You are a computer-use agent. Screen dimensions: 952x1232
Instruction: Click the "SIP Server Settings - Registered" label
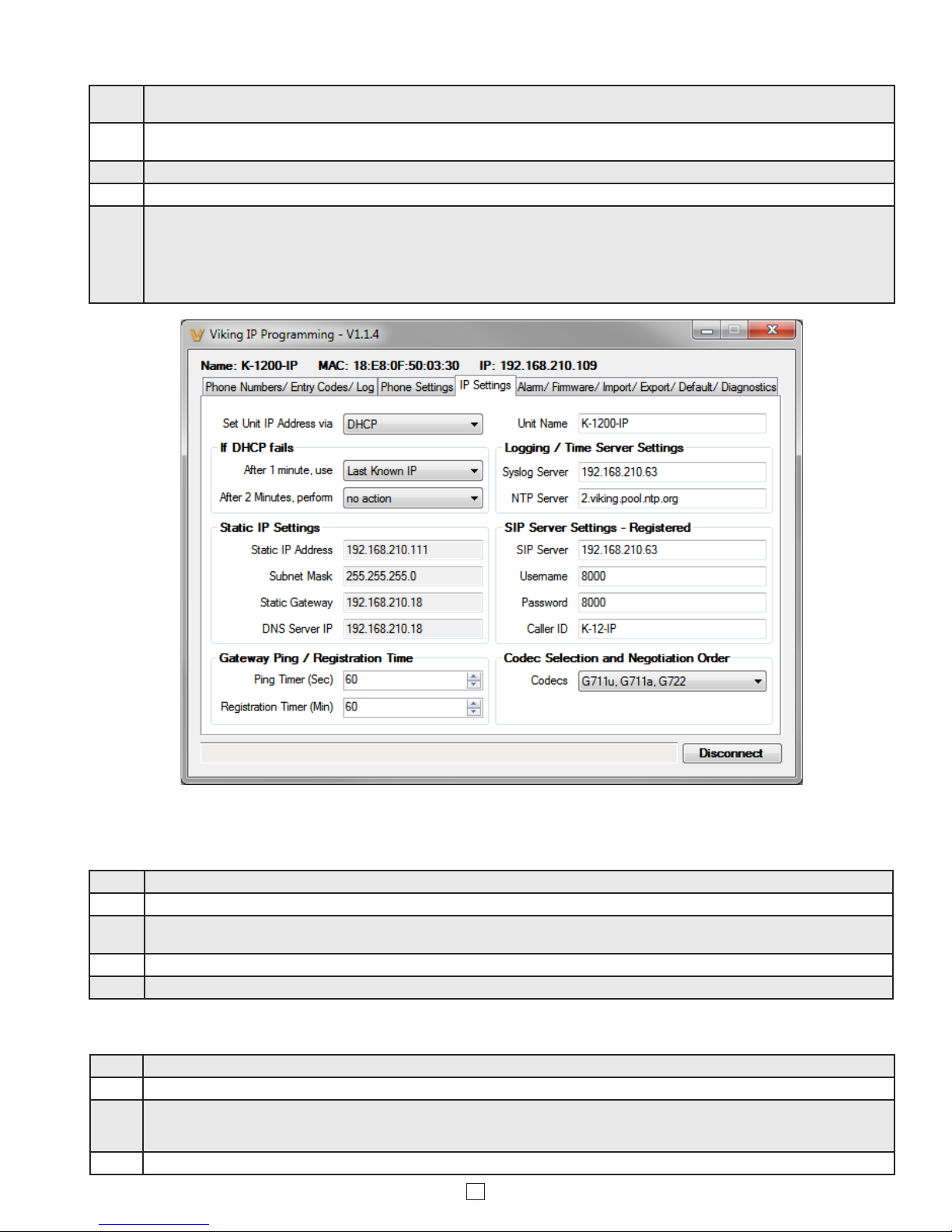tap(597, 528)
